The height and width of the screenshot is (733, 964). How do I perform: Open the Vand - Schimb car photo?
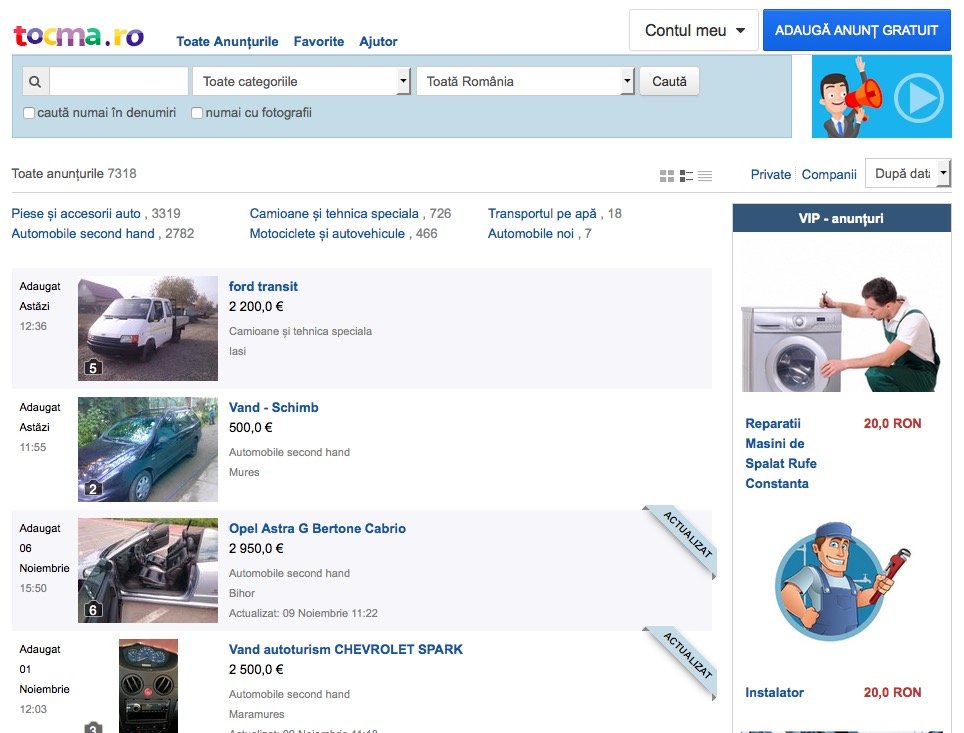click(148, 450)
